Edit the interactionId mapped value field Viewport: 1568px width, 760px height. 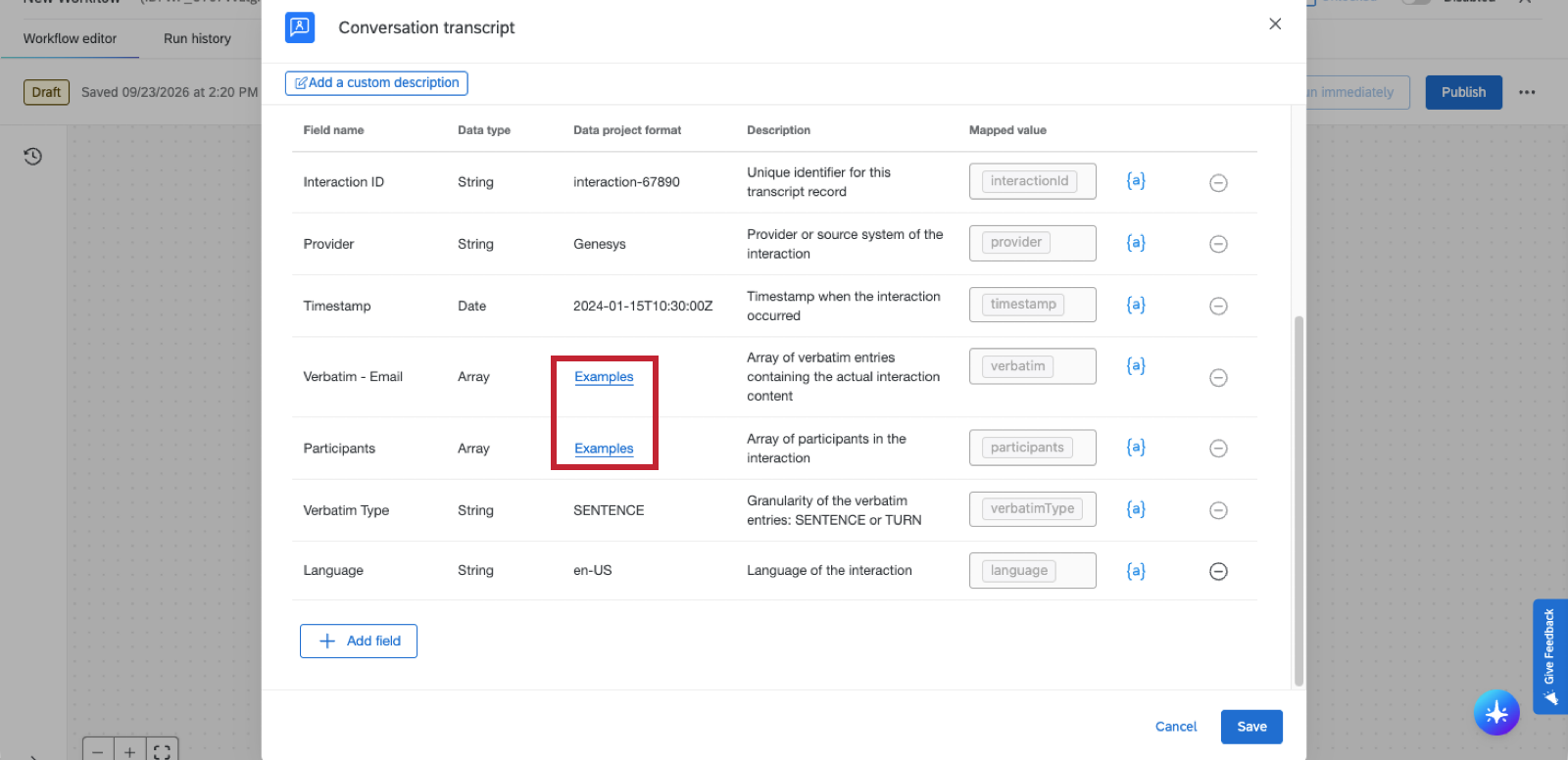click(x=1033, y=181)
